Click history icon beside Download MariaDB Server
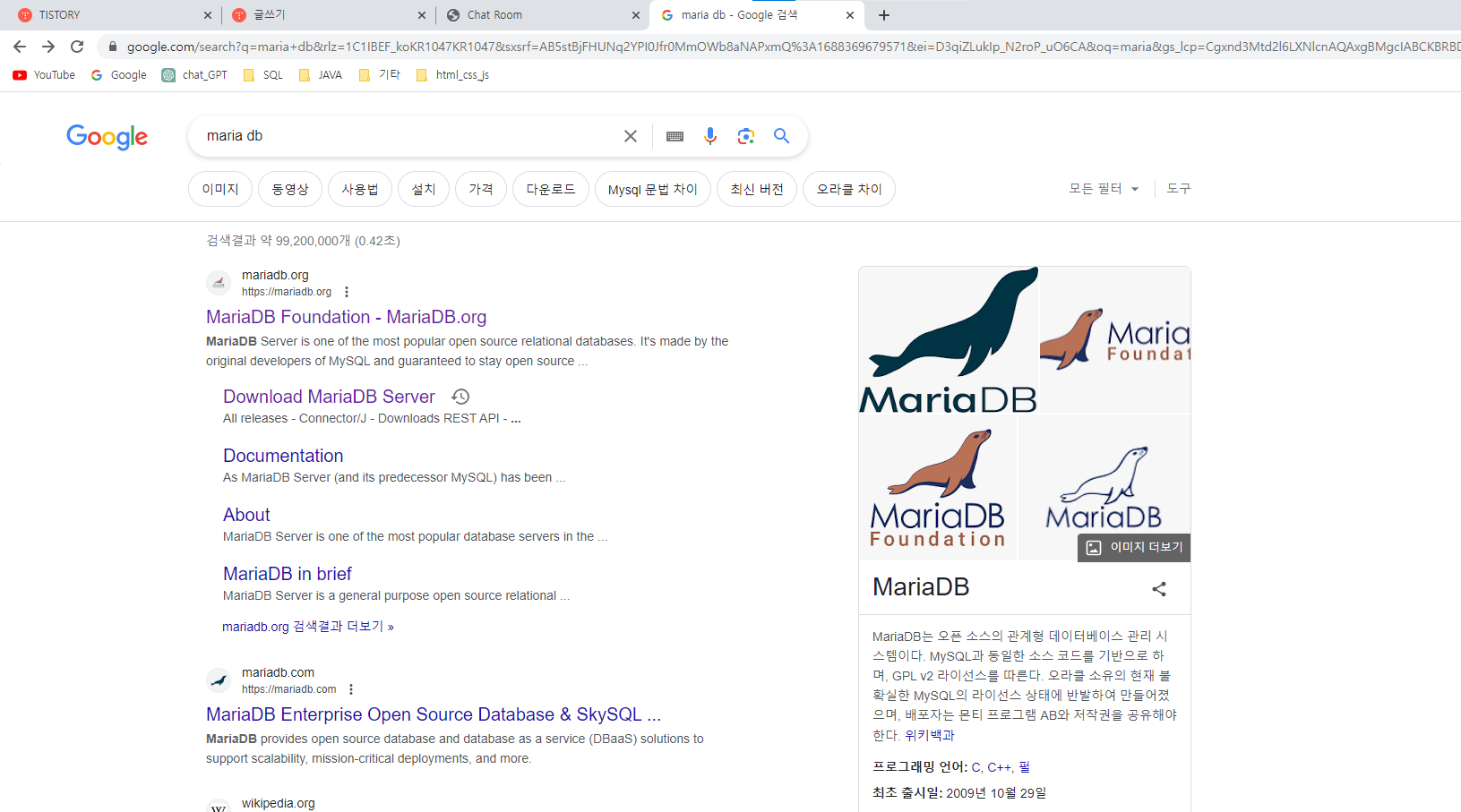 coord(460,397)
